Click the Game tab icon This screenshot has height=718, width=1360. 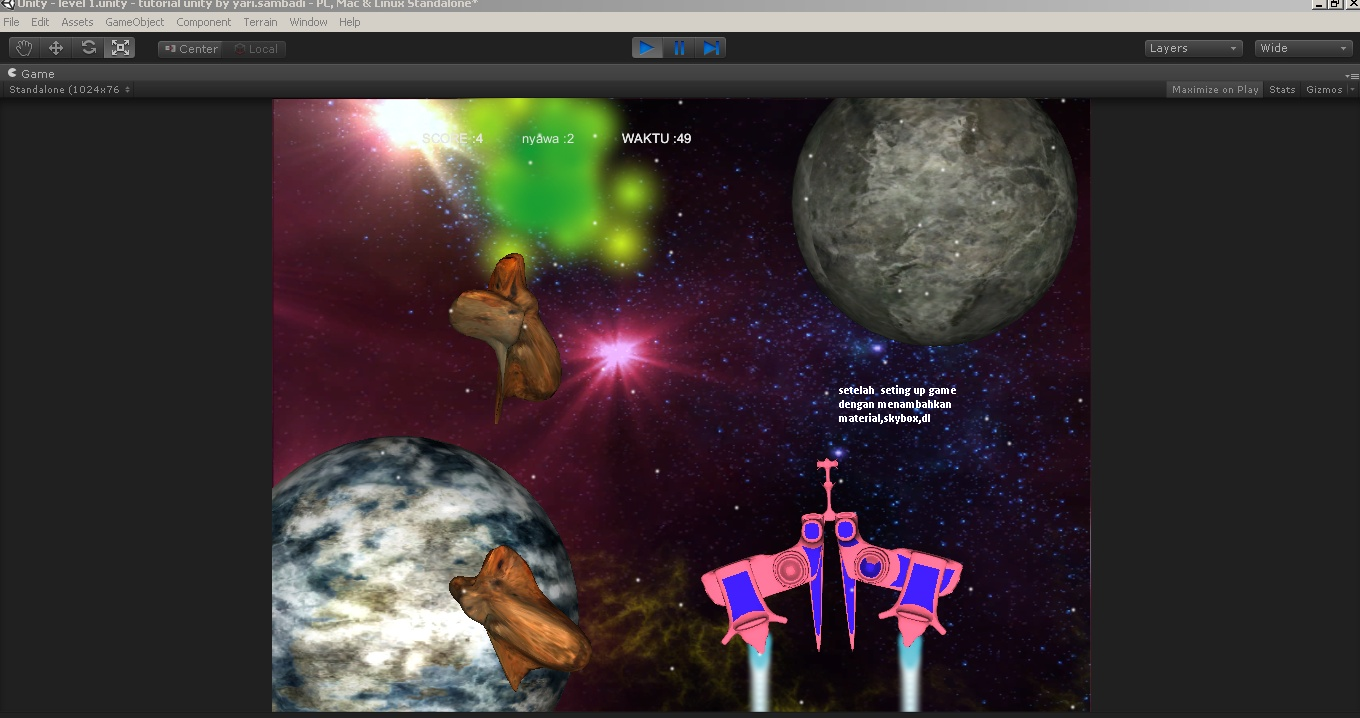coord(13,73)
